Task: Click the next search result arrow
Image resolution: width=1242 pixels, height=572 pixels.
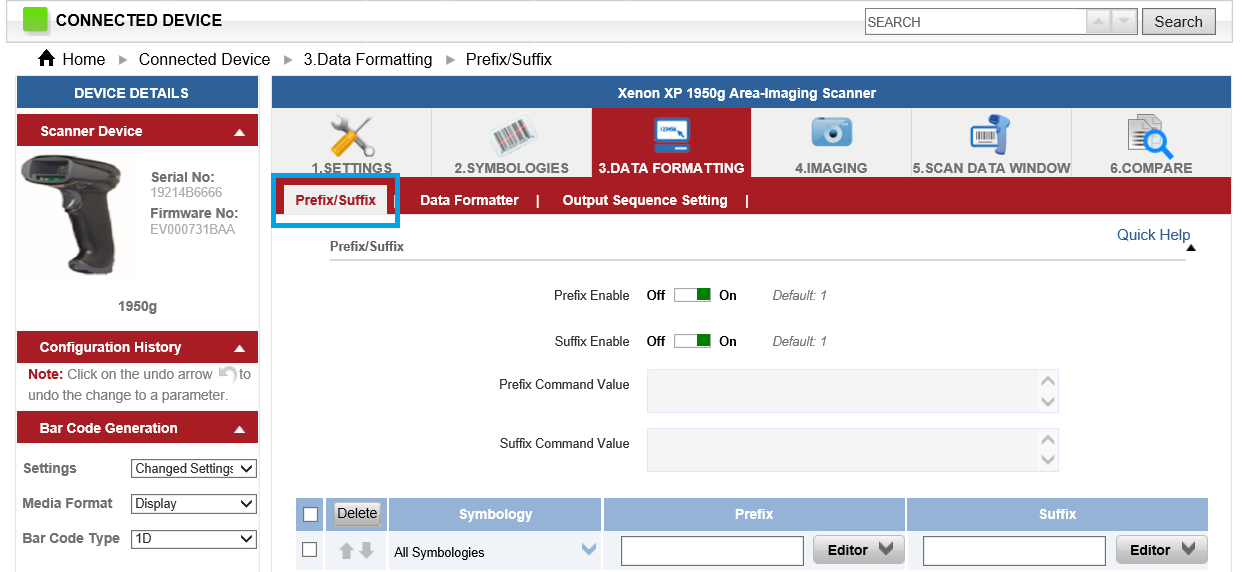Action: coord(1125,22)
